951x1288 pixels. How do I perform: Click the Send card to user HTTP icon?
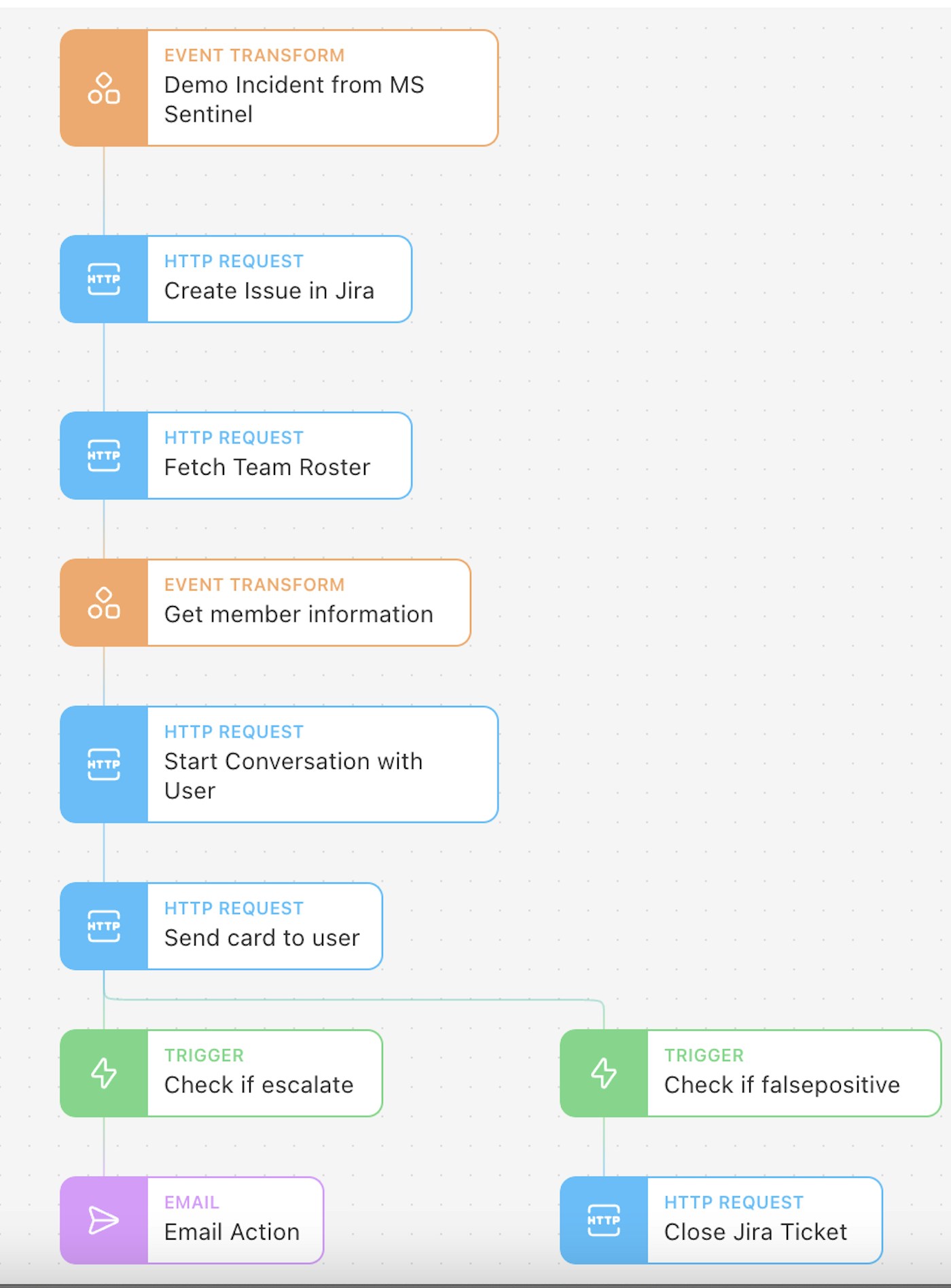click(104, 926)
